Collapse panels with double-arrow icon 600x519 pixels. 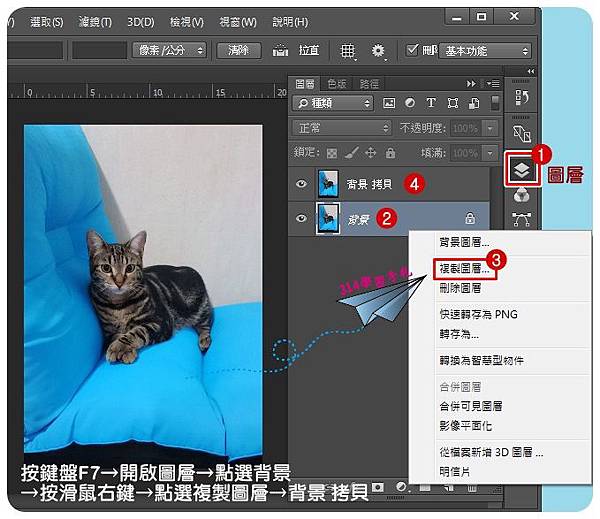[x=530, y=71]
